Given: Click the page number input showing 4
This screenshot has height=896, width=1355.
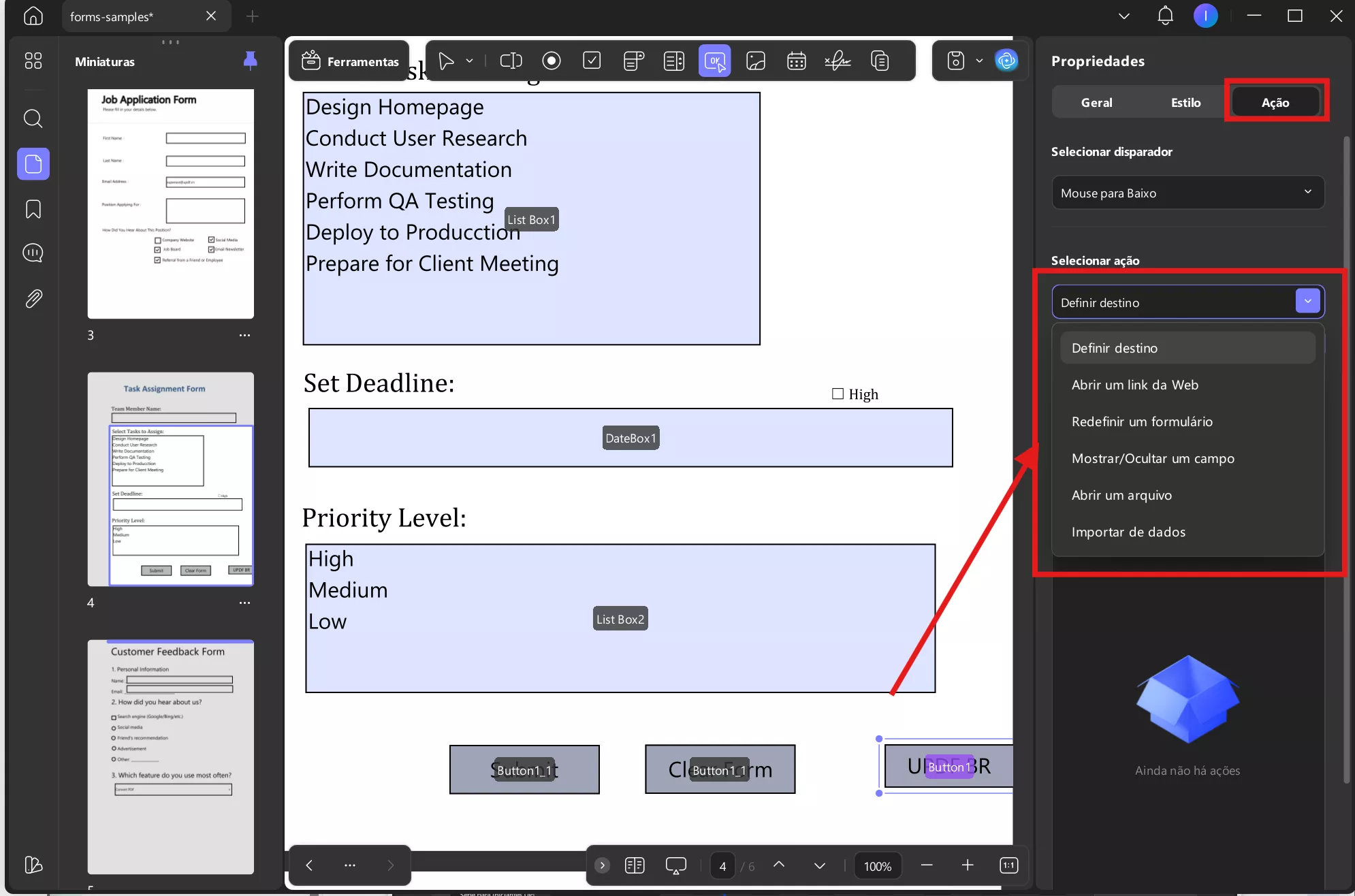Looking at the screenshot, I should [722, 866].
